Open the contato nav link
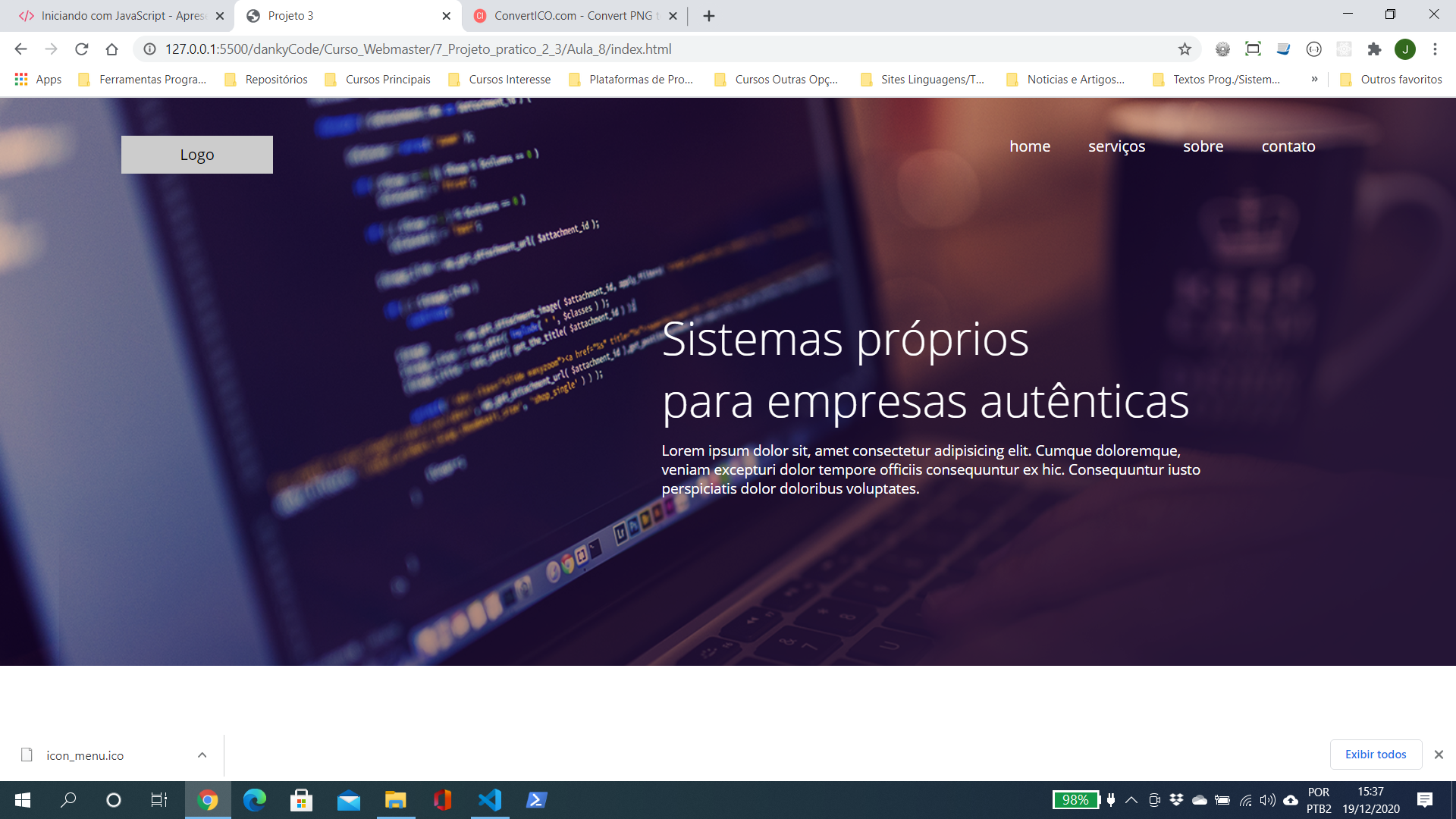 (1288, 146)
